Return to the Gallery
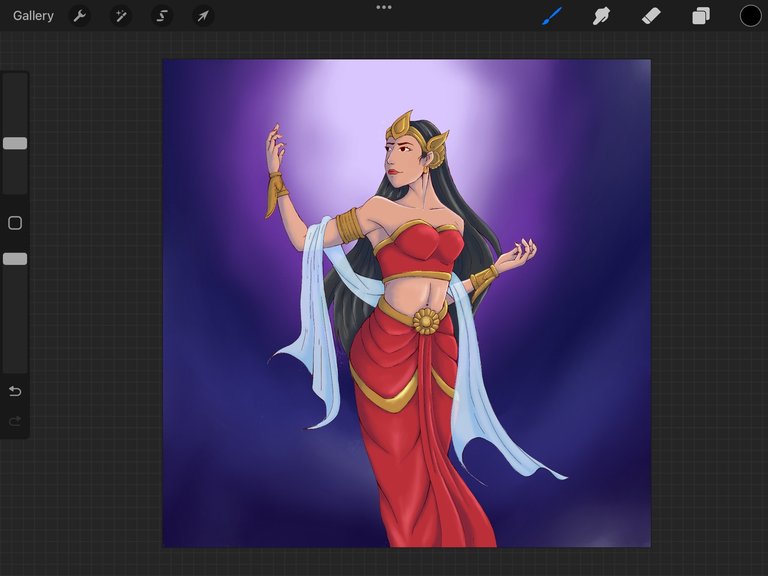 coord(33,16)
